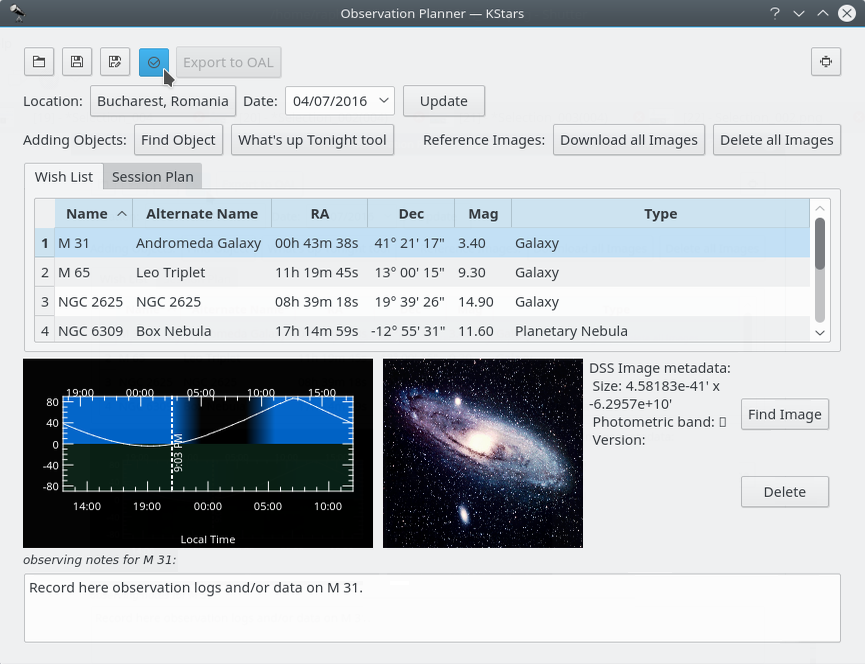Click the open observing list folder icon
This screenshot has height=664, width=865.
point(39,62)
